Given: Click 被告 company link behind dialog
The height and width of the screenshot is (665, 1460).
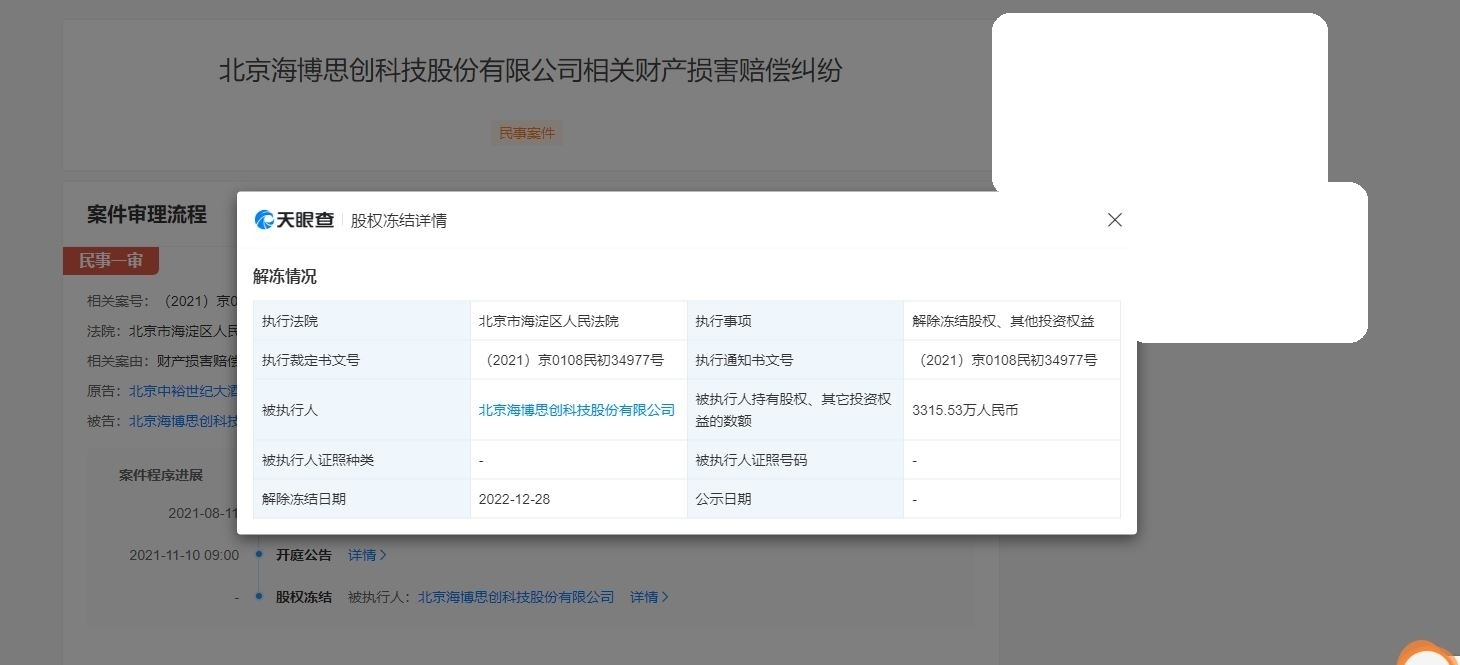Looking at the screenshot, I should tap(183, 421).
